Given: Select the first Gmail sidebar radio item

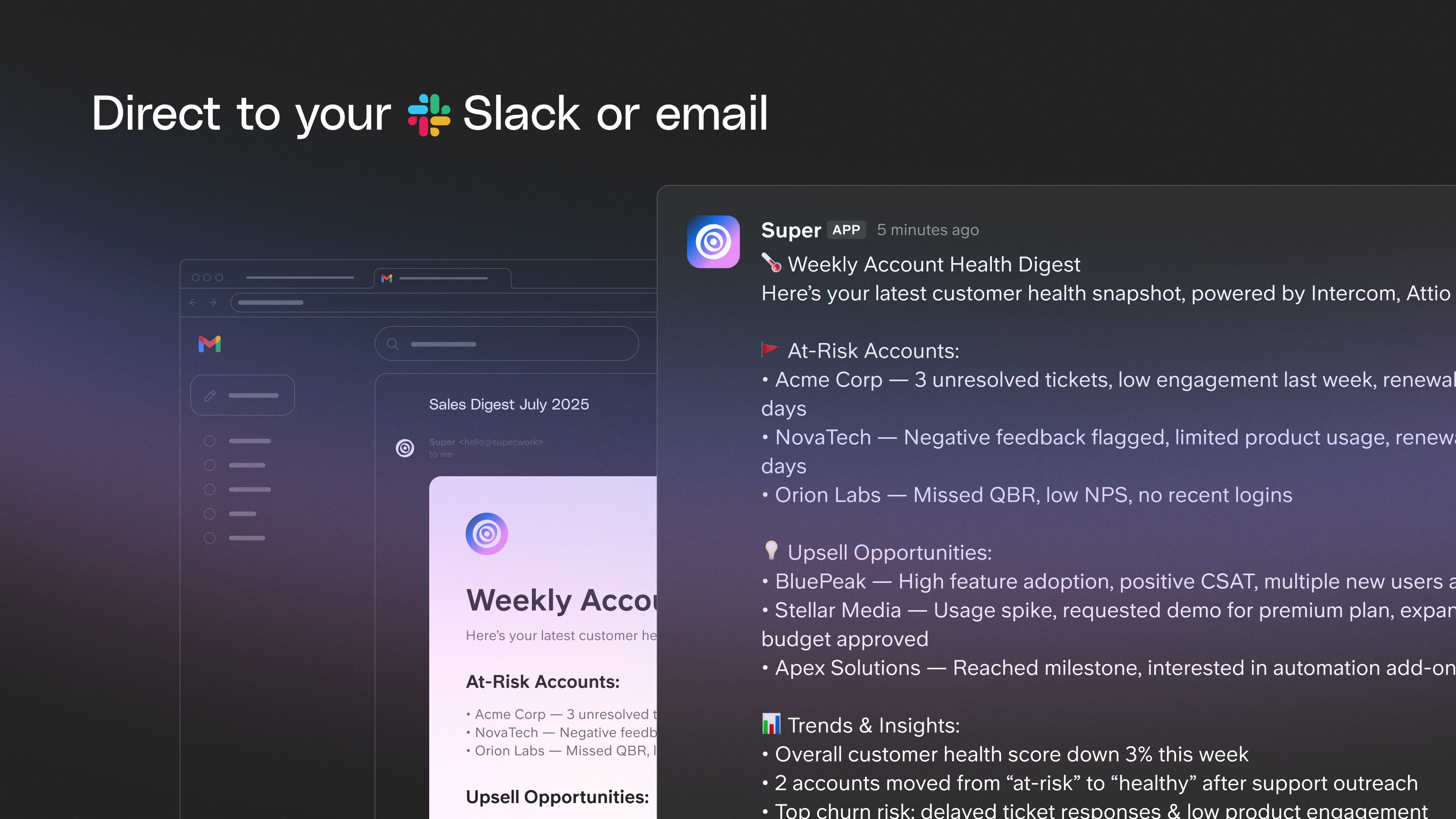Looking at the screenshot, I should click(210, 441).
